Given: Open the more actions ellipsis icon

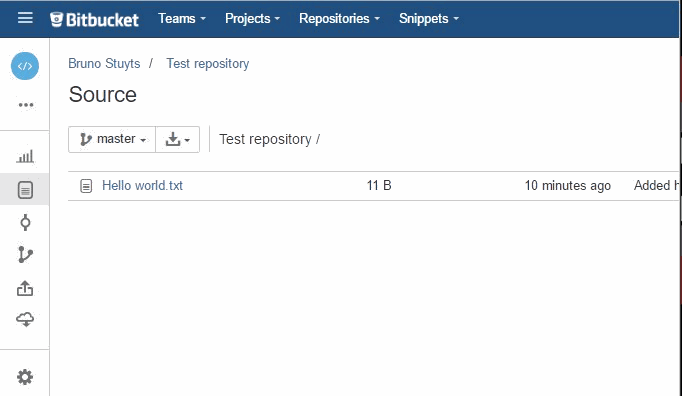Looking at the screenshot, I should 26,105.
